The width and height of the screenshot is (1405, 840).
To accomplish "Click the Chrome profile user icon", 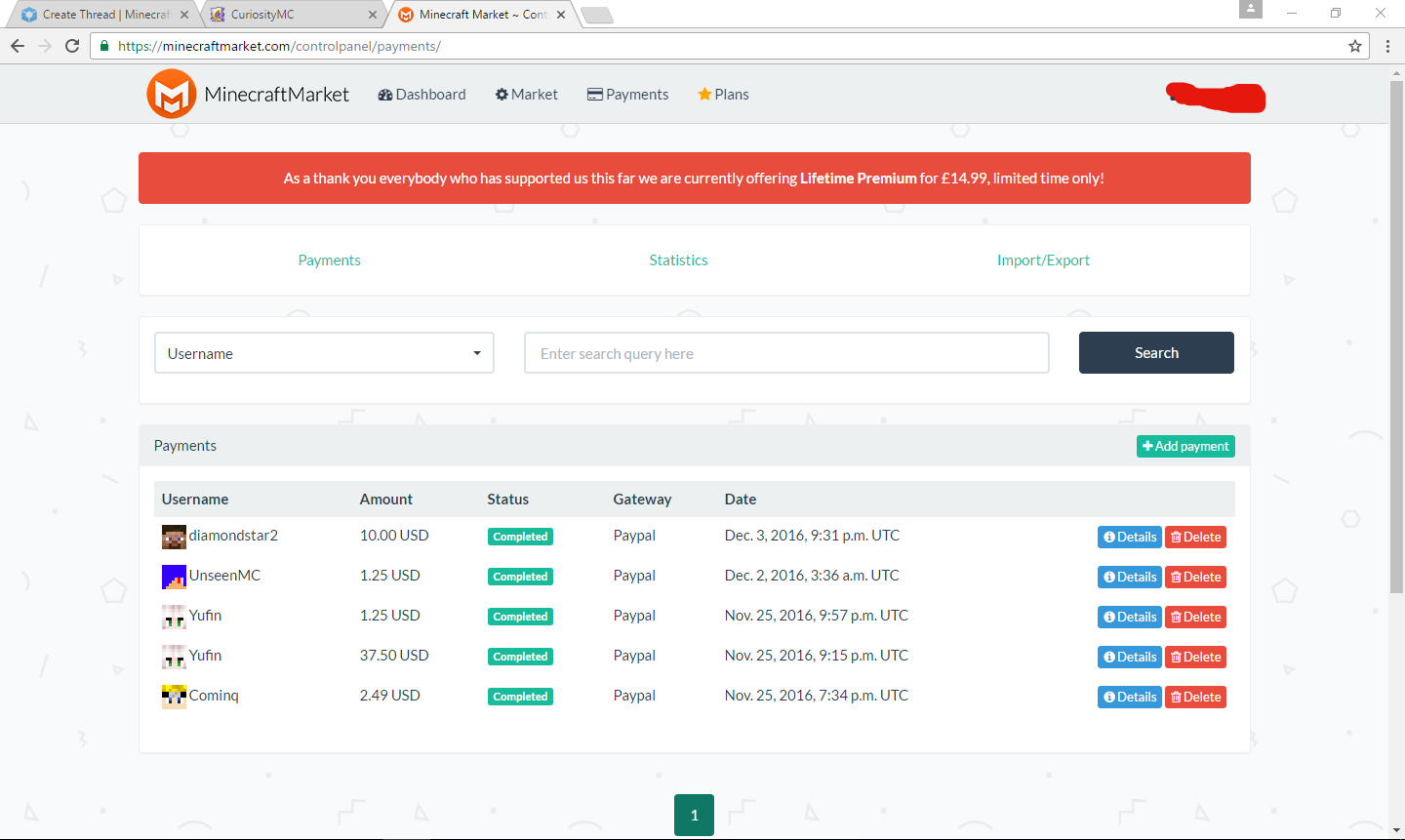I will click(x=1251, y=10).
